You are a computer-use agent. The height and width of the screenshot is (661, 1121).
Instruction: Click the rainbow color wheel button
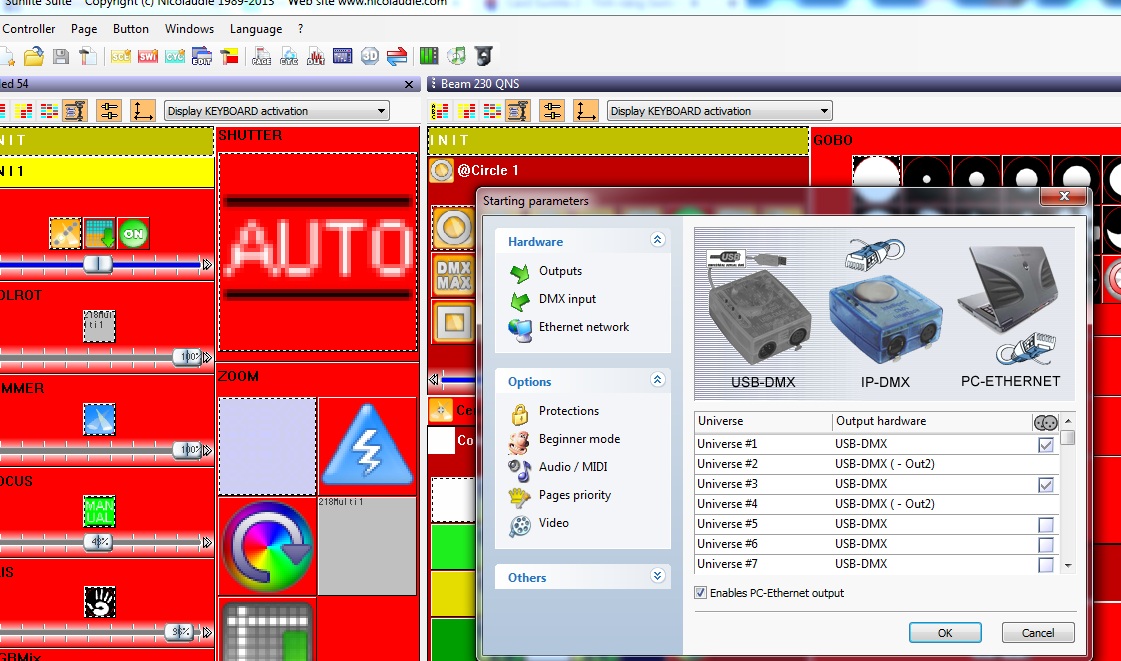coord(267,548)
